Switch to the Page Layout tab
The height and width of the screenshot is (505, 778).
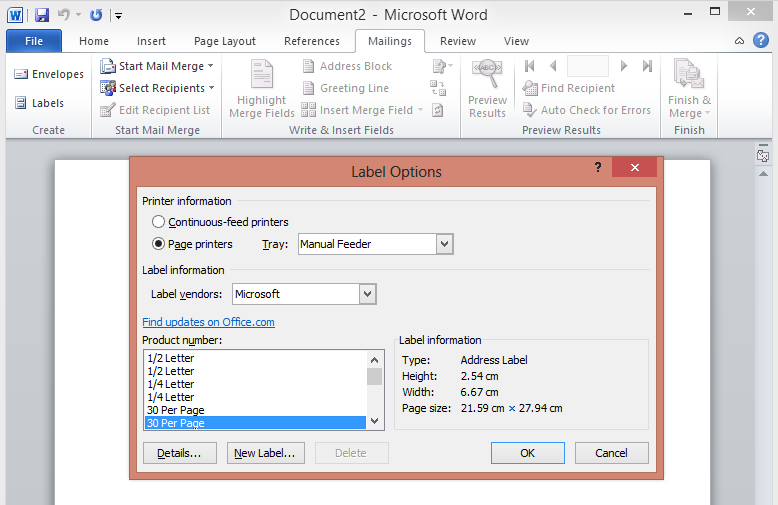[225, 41]
